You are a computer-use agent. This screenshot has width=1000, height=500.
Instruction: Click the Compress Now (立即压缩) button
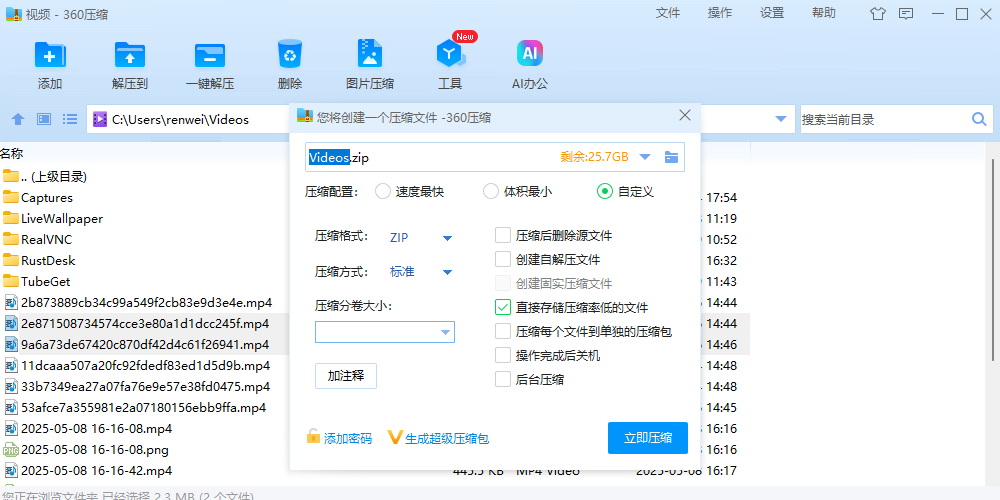pos(647,438)
